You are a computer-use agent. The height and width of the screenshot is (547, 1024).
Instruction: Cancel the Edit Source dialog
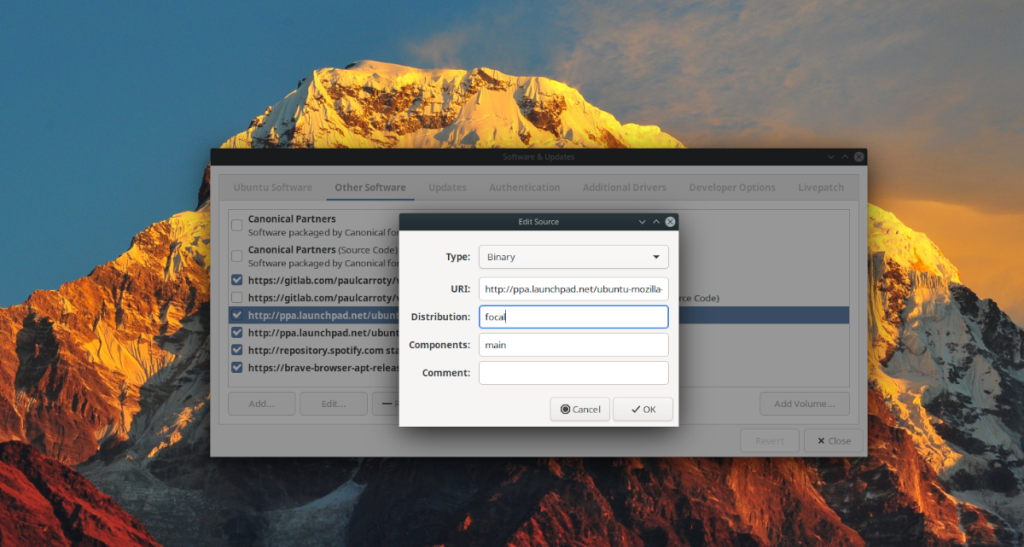tap(580, 409)
